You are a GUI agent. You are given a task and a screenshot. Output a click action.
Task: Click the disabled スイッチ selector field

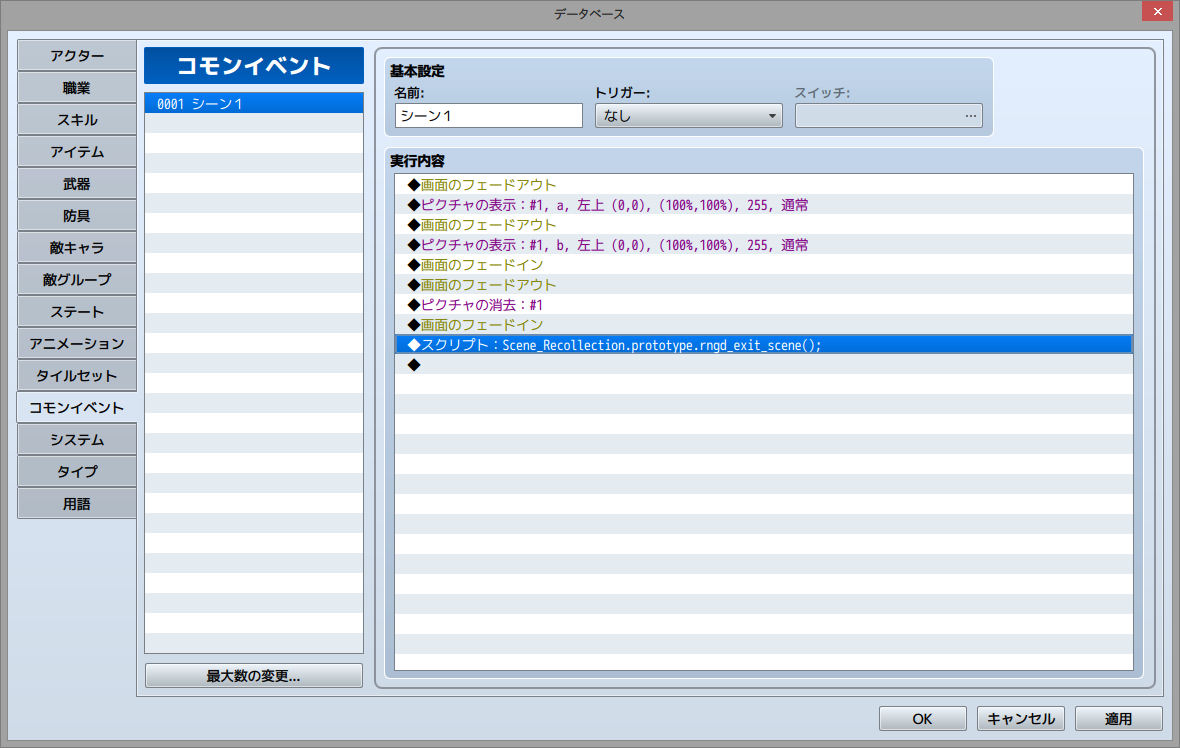point(889,116)
